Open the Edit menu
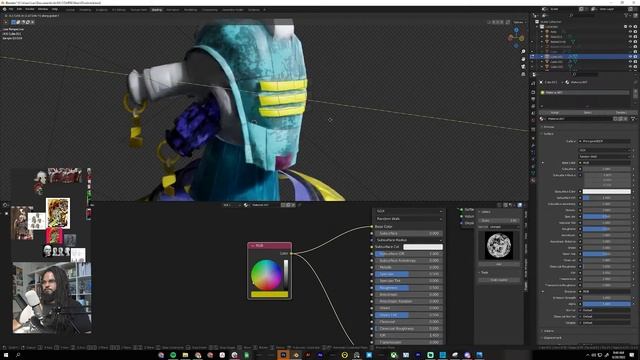 pos(19,9)
